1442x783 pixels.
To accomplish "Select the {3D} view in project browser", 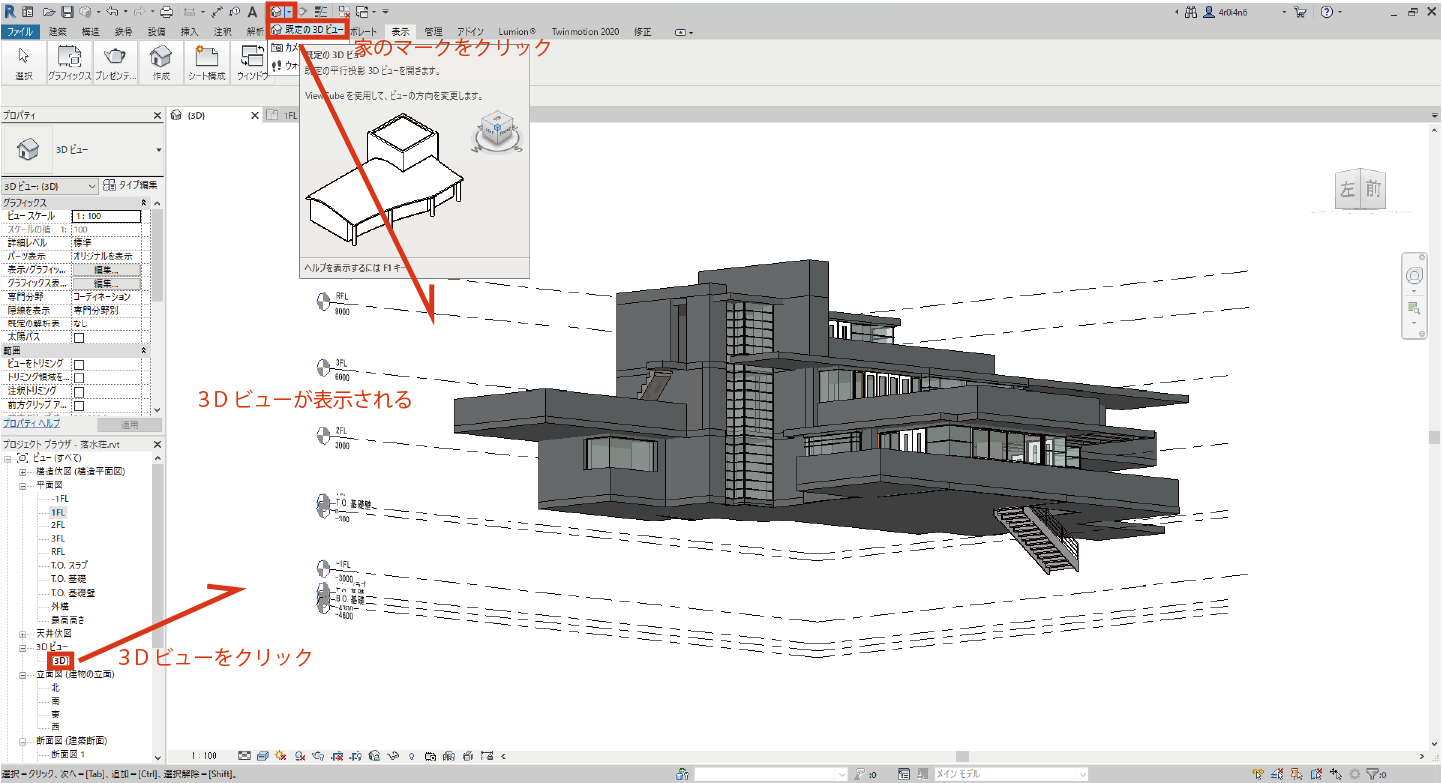I will tap(59, 661).
